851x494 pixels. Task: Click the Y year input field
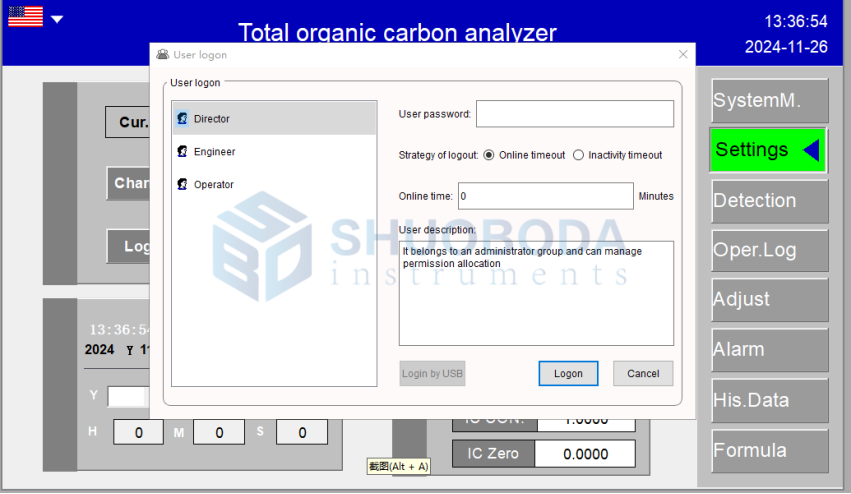click(129, 396)
